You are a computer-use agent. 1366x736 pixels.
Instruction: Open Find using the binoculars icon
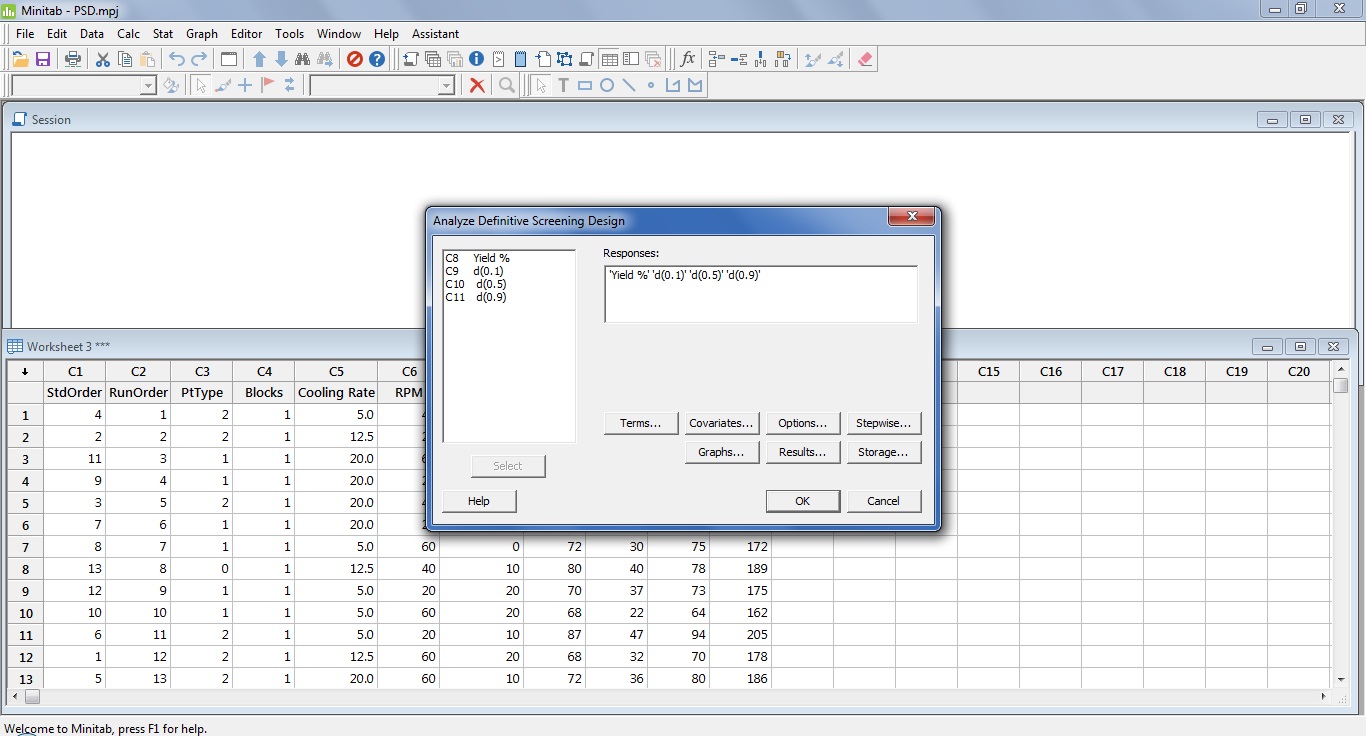pos(304,59)
